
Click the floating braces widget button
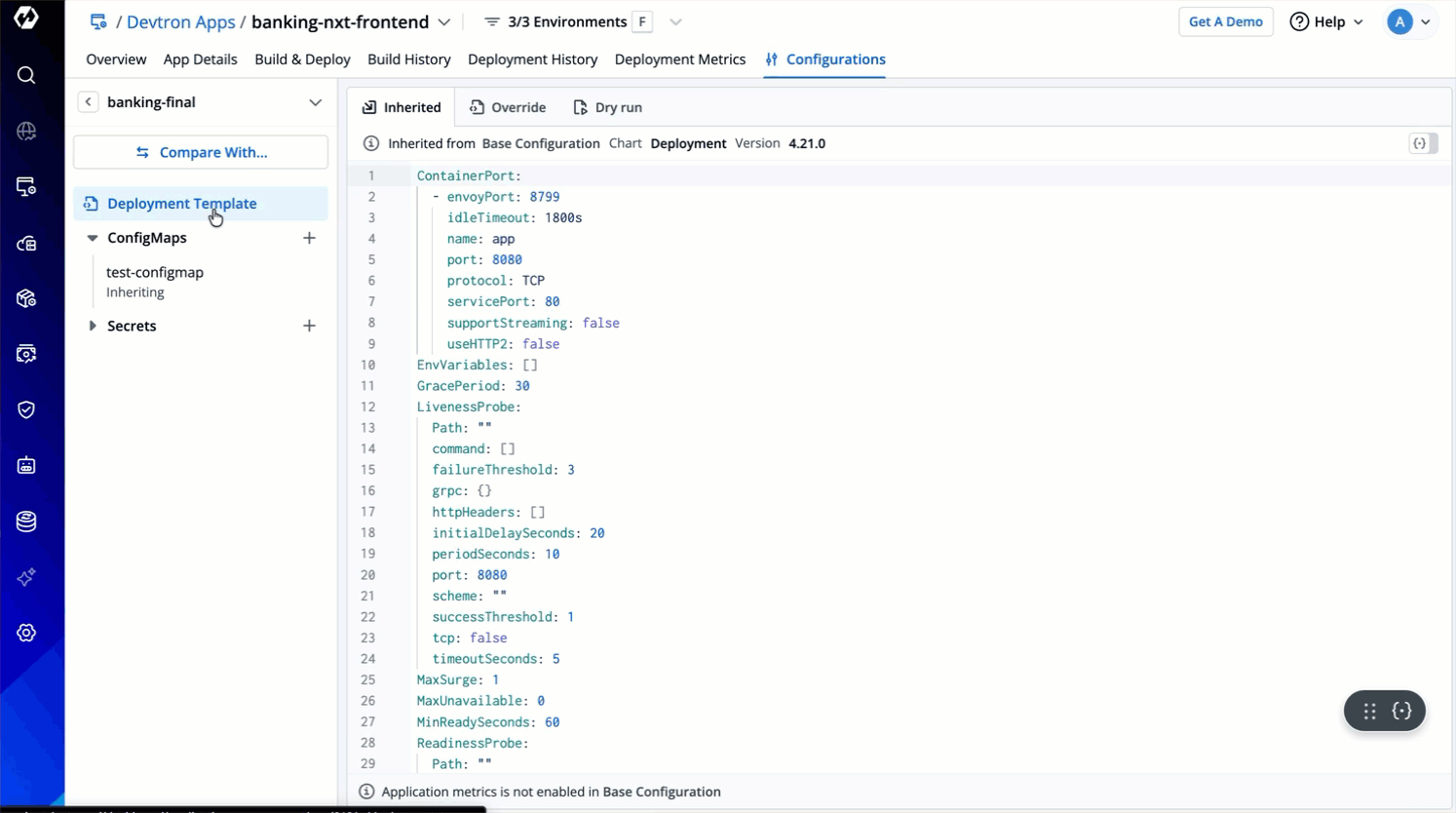pyautogui.click(x=1401, y=711)
